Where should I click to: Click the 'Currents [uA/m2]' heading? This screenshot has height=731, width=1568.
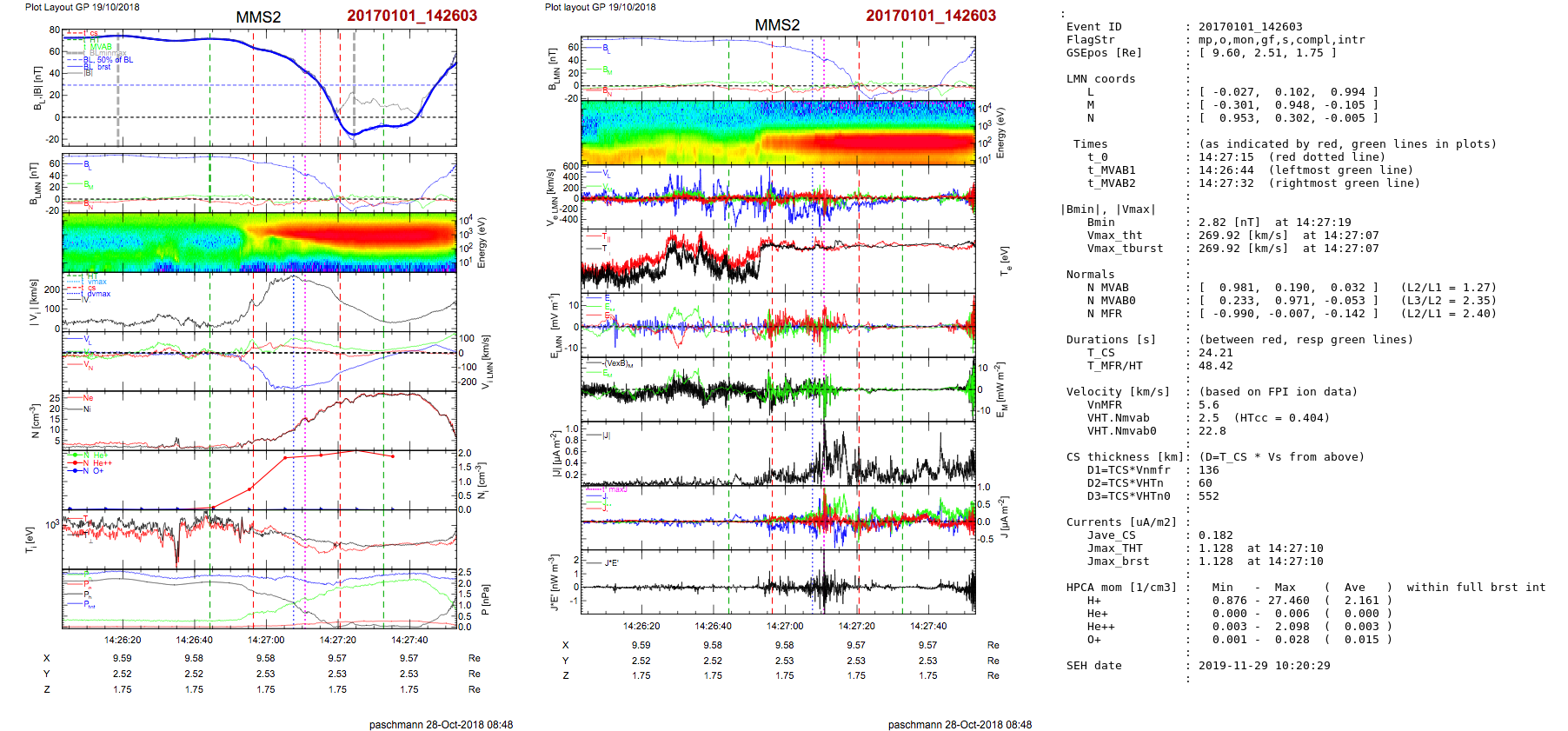pos(1121,522)
